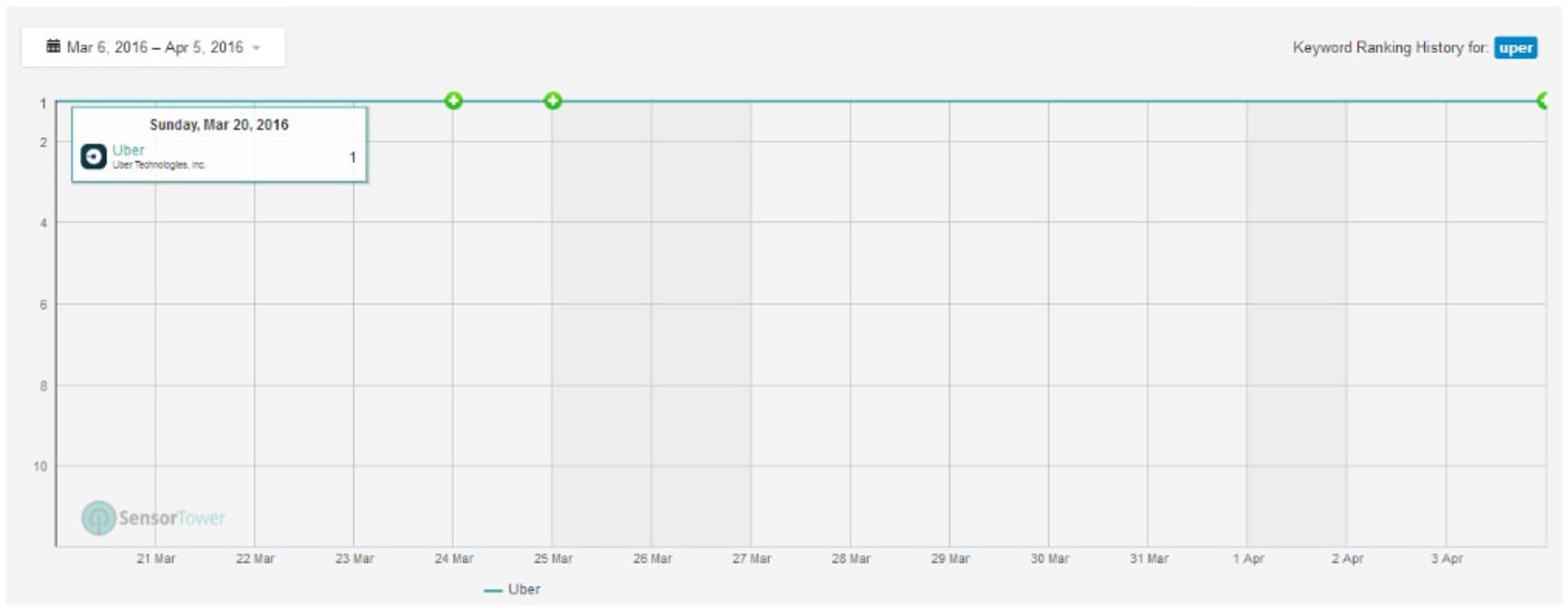This screenshot has height=608, width=1568.
Task: Click the '24 Mar' axis label
Action: pyautogui.click(x=454, y=559)
